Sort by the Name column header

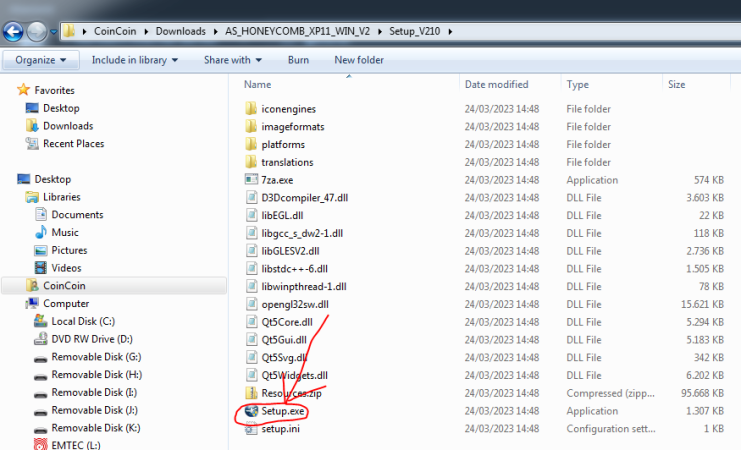click(x=258, y=84)
